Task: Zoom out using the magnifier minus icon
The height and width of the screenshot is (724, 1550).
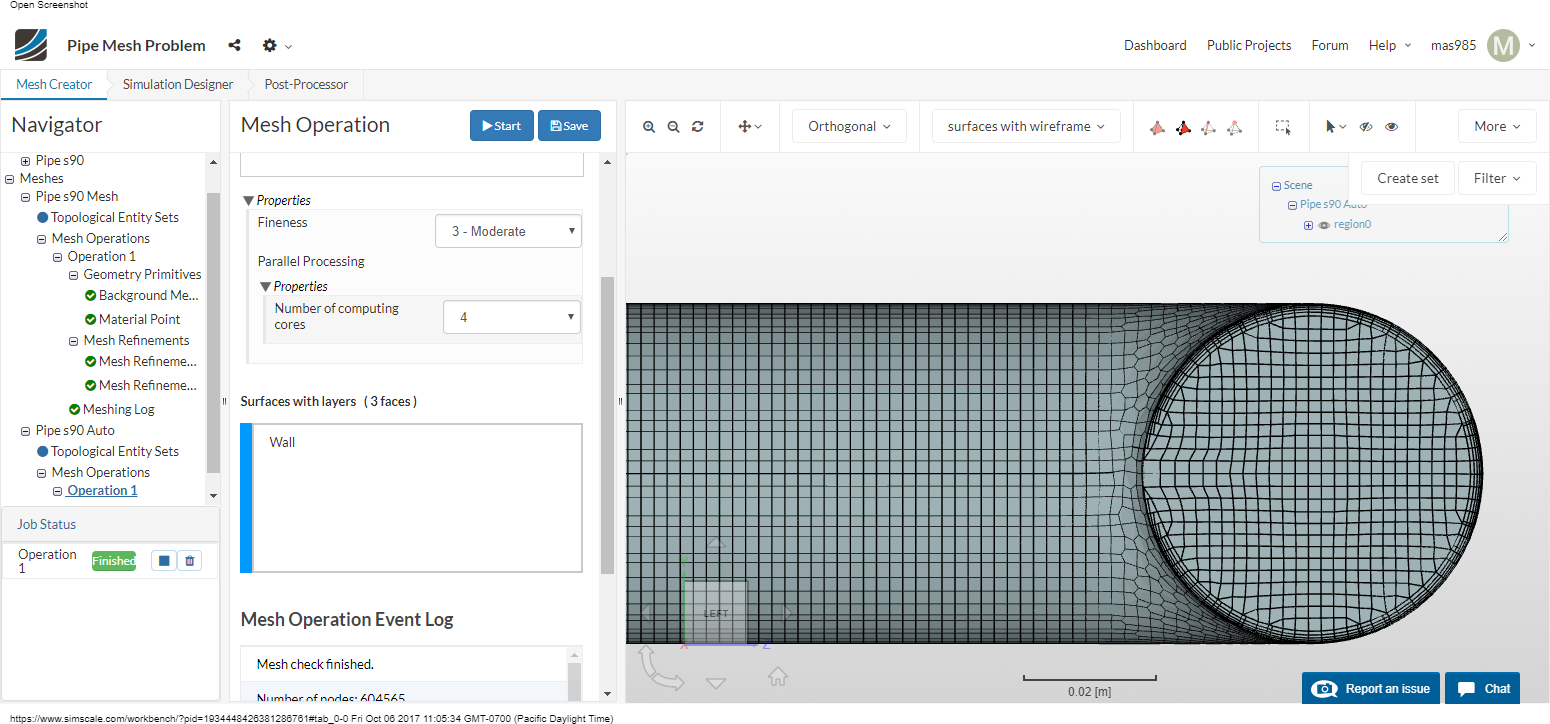Action: (673, 126)
